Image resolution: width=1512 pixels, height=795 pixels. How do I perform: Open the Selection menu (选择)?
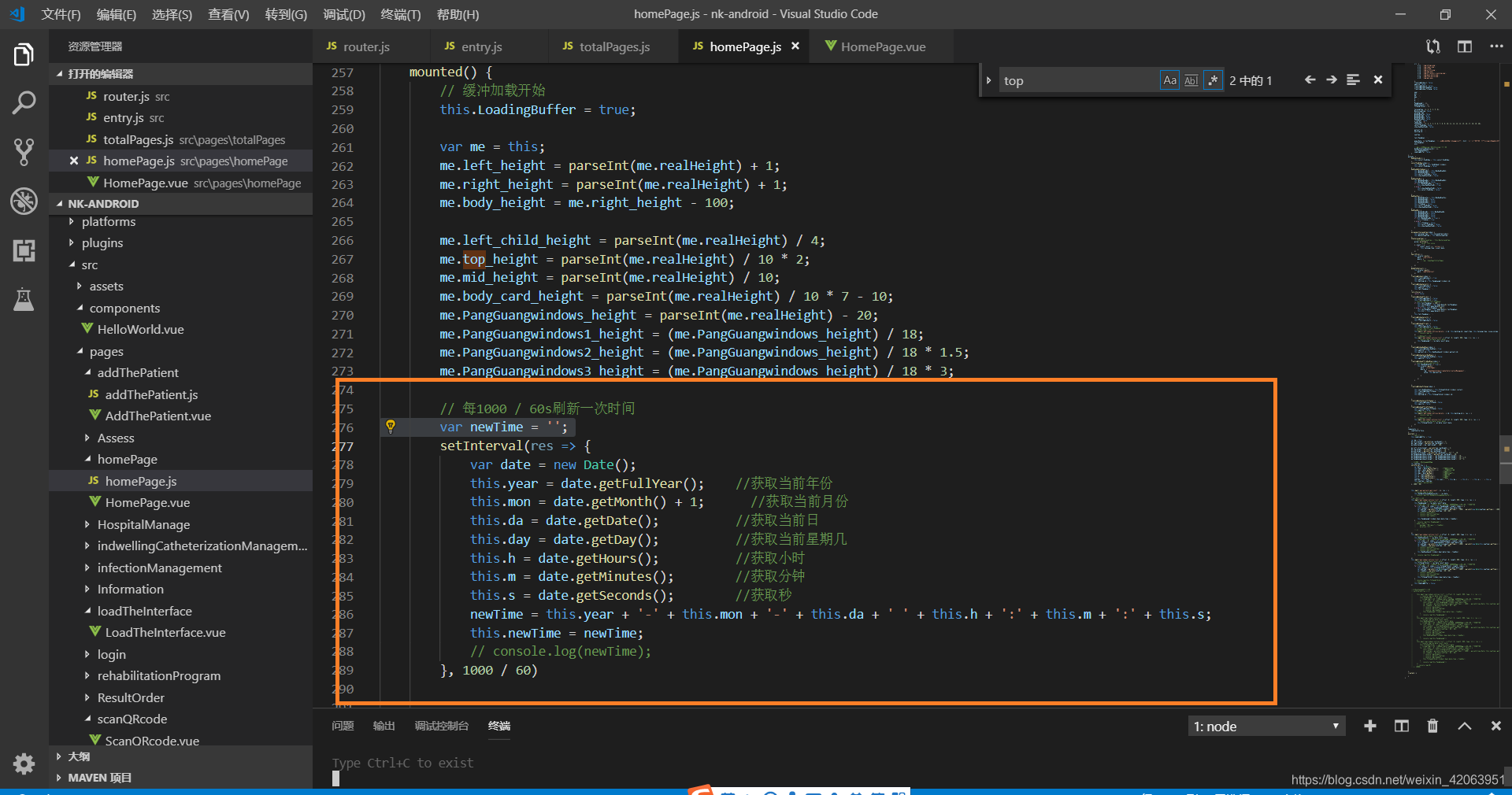click(172, 14)
